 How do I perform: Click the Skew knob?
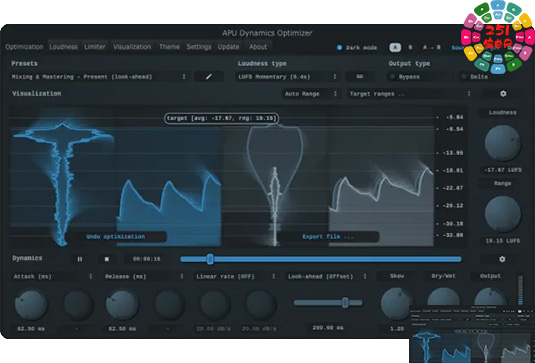(x=396, y=303)
